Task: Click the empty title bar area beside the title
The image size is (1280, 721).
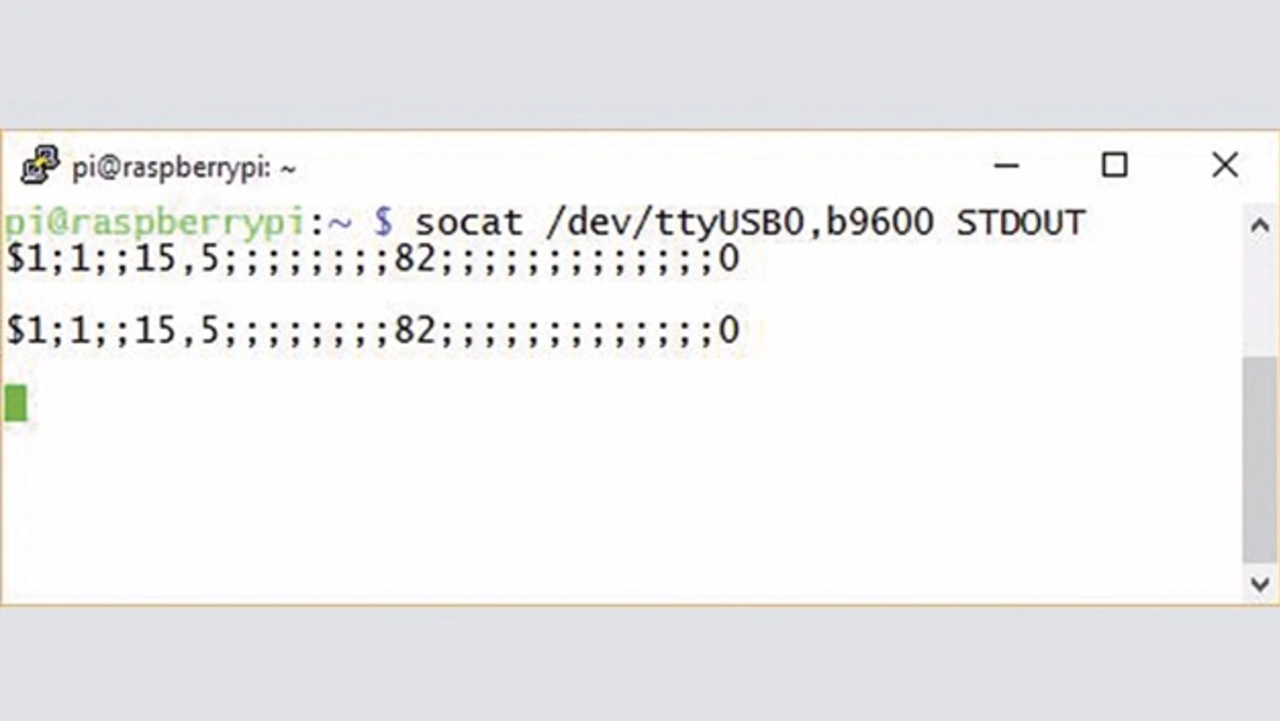Action: 640,165
